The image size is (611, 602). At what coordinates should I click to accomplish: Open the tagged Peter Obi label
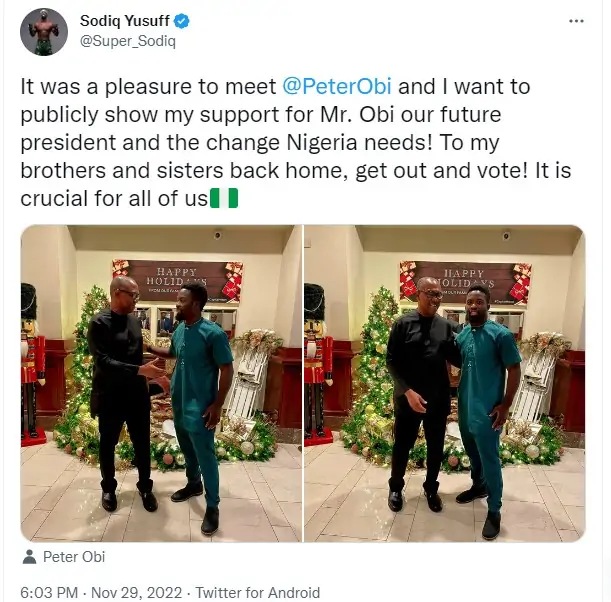coord(74,556)
